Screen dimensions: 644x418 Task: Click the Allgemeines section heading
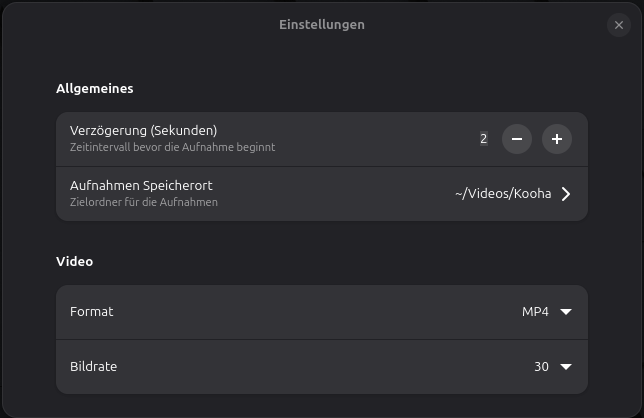pos(95,89)
